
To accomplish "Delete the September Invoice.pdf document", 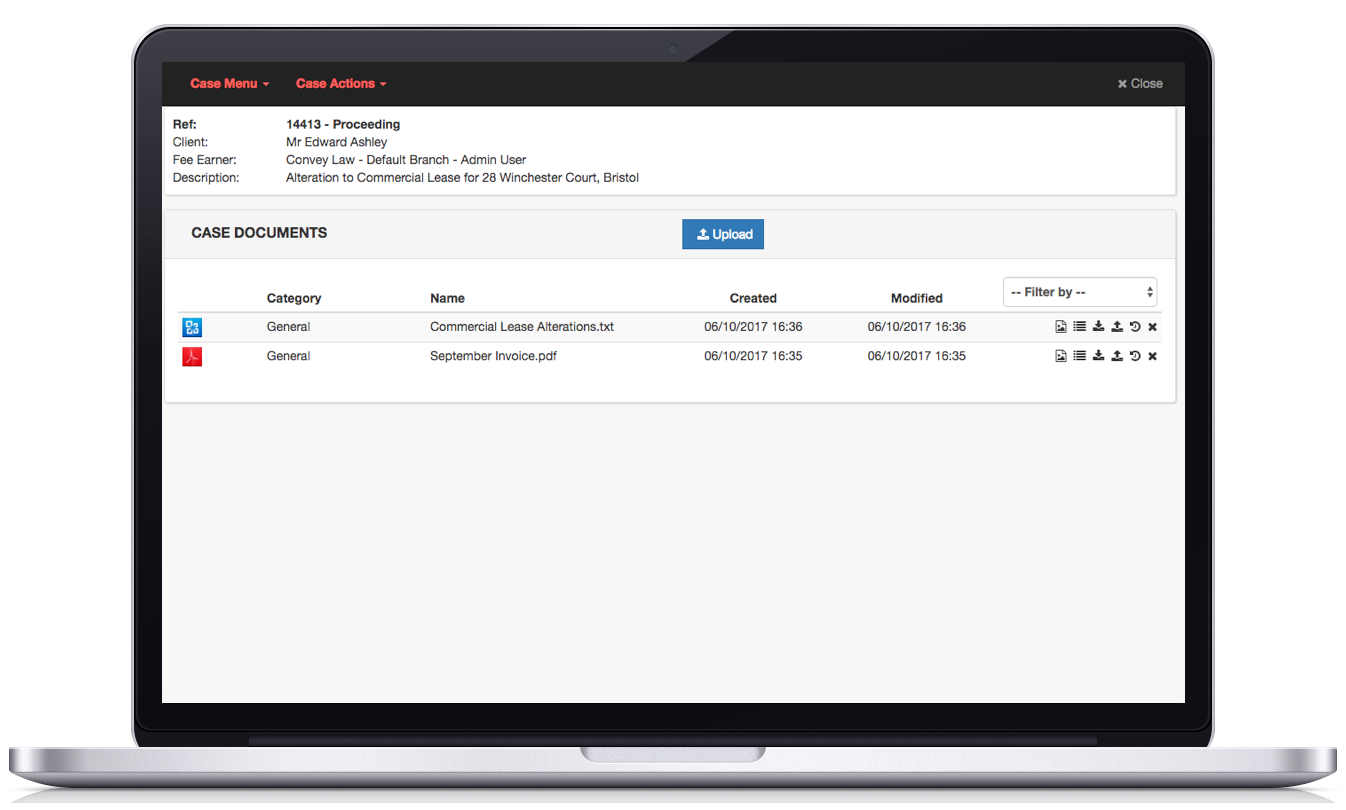I will click(x=1152, y=356).
